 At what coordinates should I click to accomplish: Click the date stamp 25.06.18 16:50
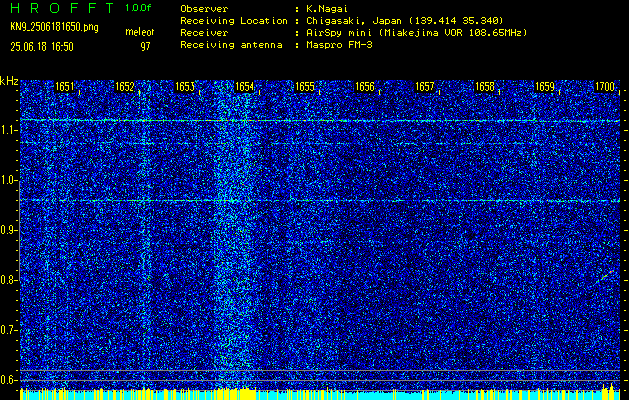point(42,47)
